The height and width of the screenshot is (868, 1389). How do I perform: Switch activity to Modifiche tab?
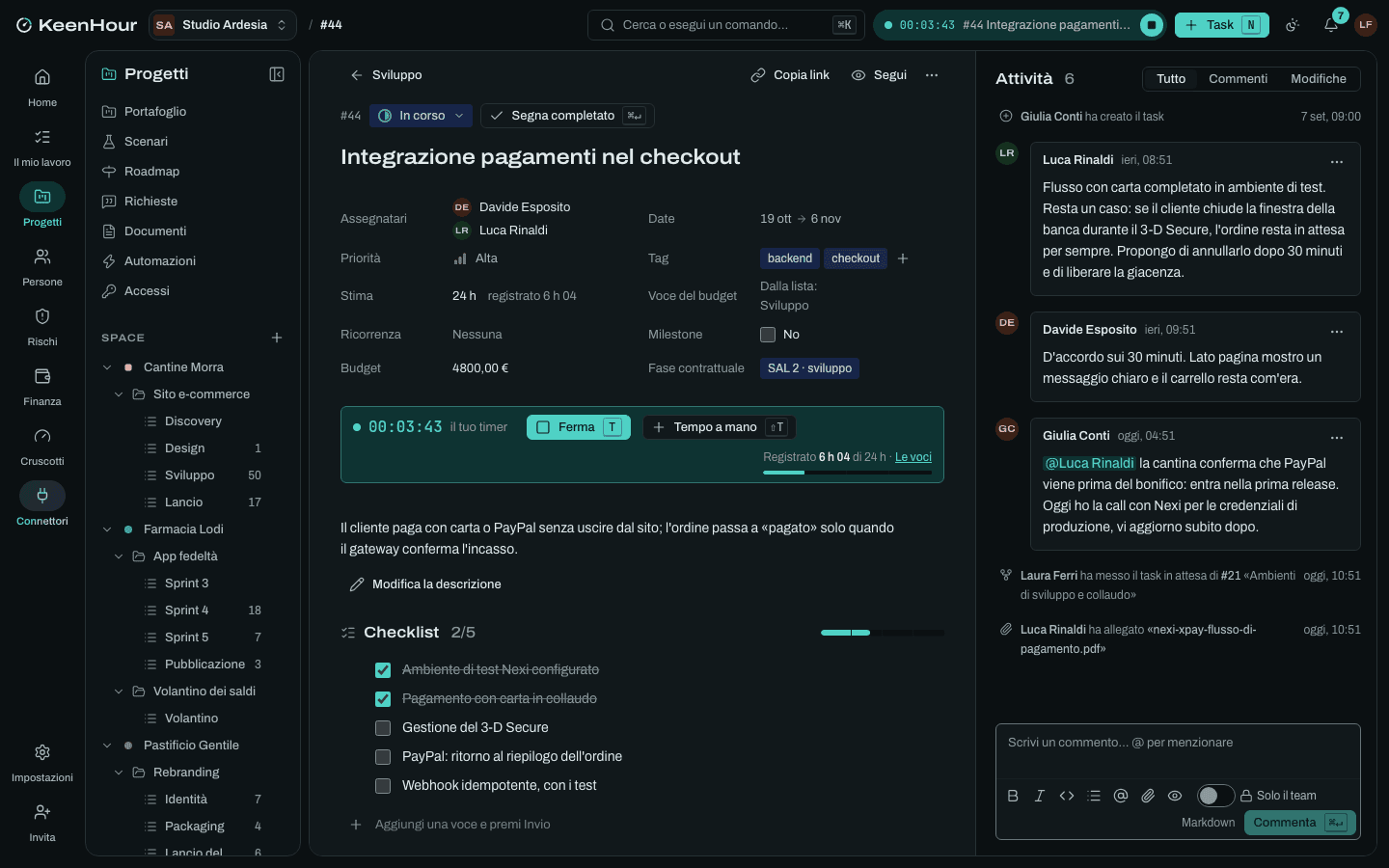(x=1319, y=79)
